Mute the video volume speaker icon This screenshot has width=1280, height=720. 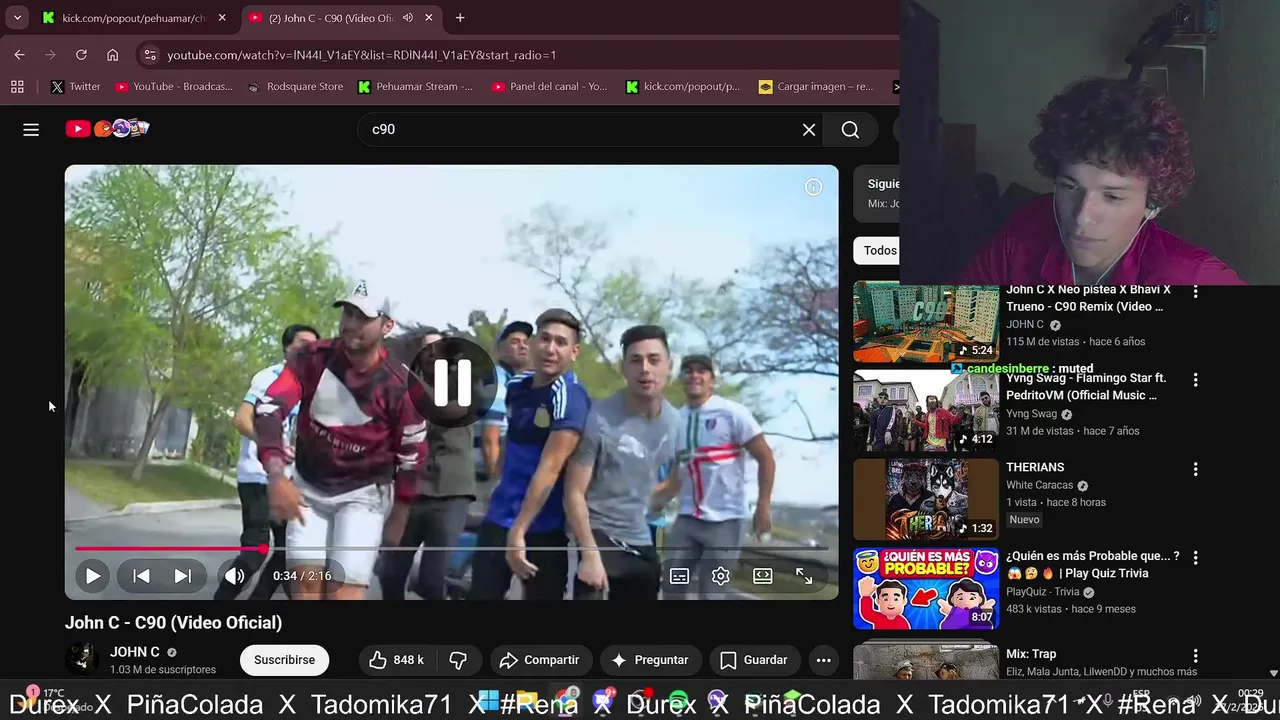(x=234, y=576)
